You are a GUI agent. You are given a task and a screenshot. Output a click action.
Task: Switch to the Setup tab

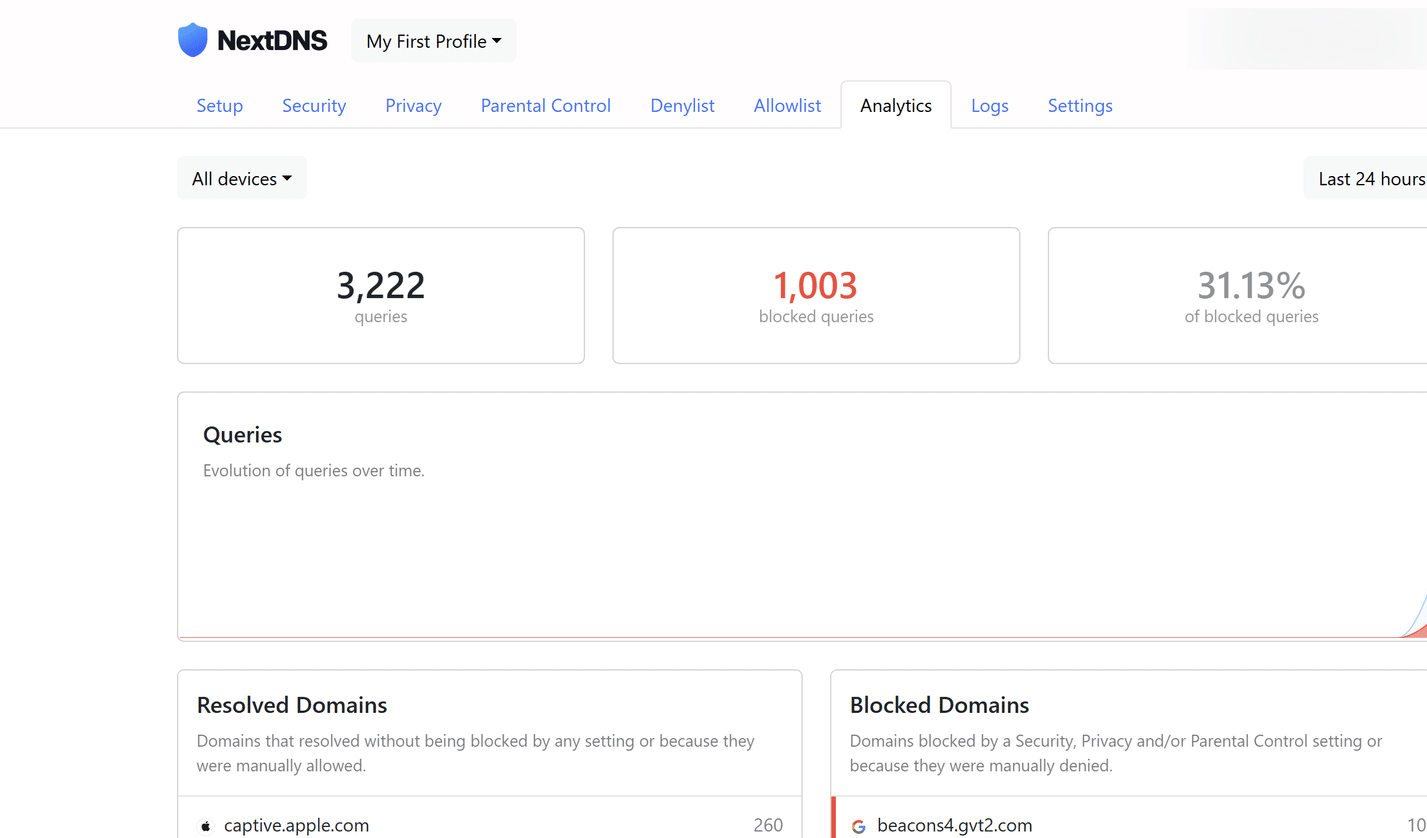click(220, 106)
